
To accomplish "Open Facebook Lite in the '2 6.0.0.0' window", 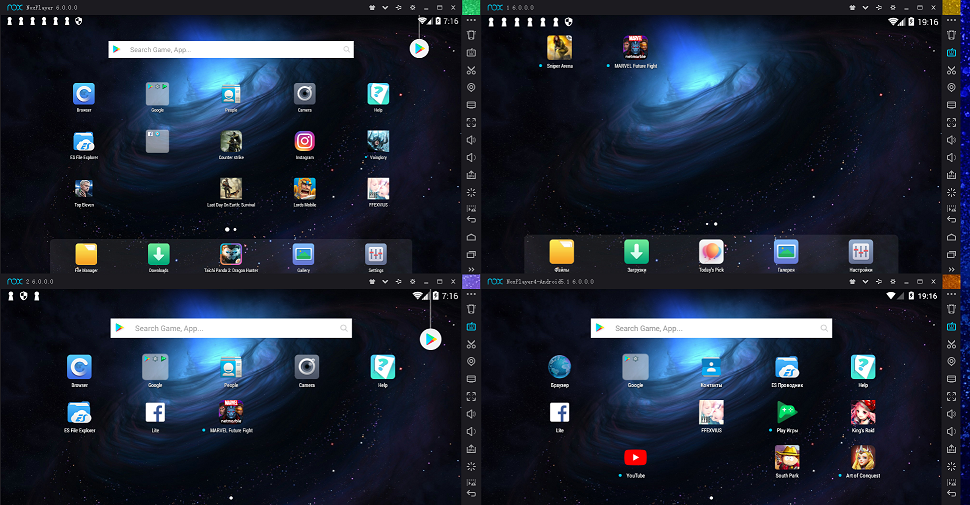I will (155, 412).
